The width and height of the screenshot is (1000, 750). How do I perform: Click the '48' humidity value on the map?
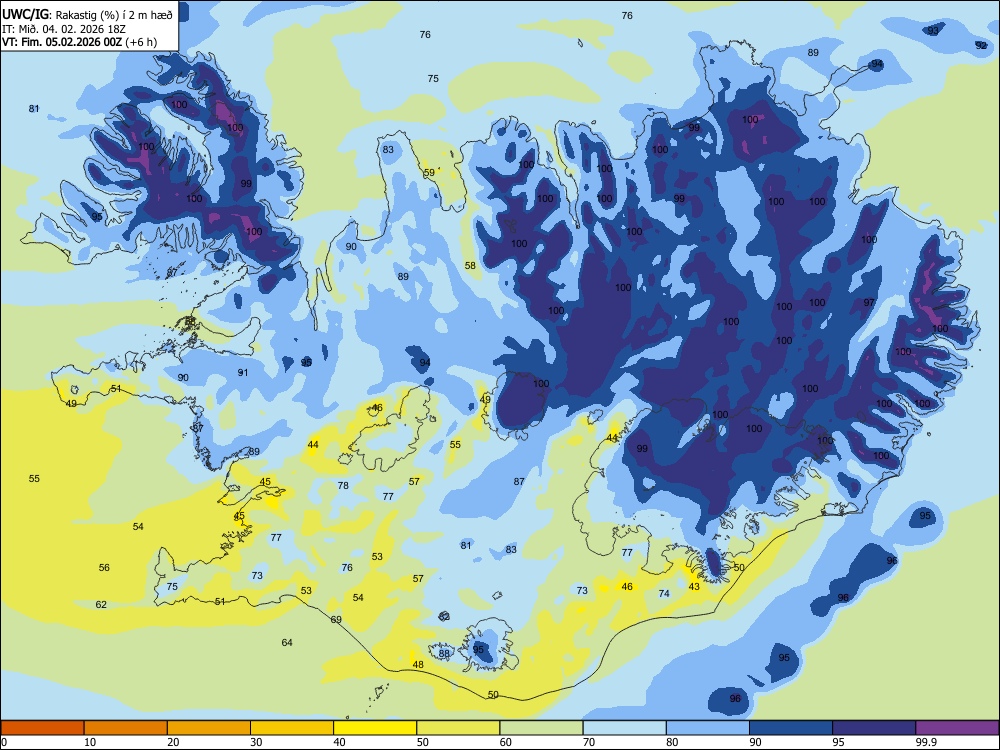418,665
